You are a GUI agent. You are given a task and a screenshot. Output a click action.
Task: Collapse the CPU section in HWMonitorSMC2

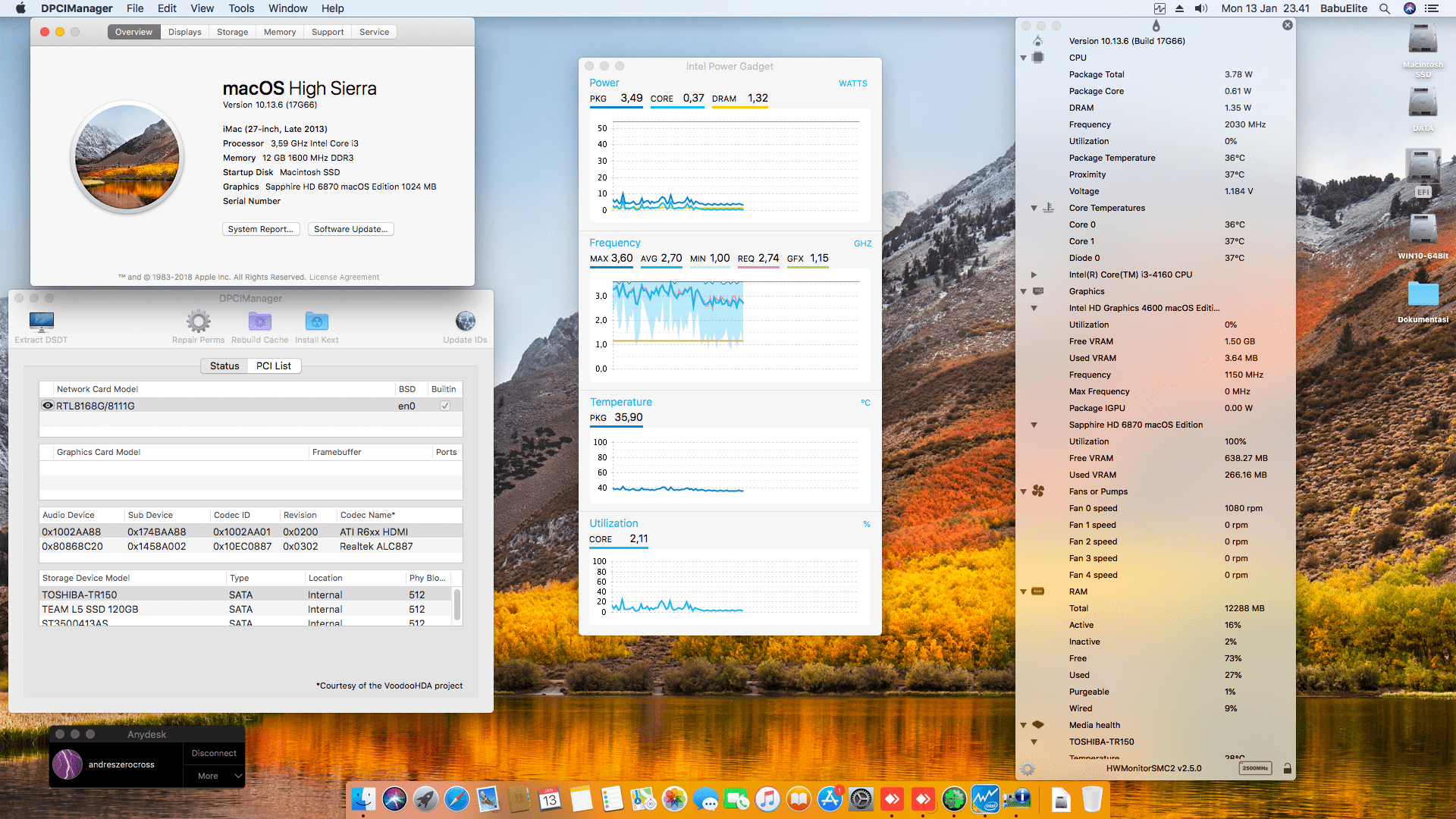click(x=1023, y=57)
